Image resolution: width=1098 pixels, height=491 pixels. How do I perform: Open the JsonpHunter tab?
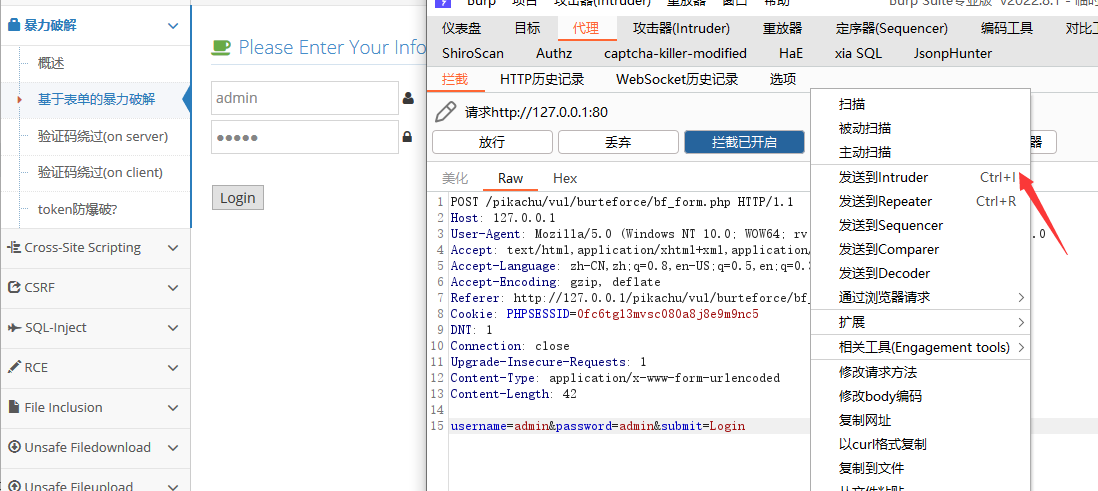point(953,53)
